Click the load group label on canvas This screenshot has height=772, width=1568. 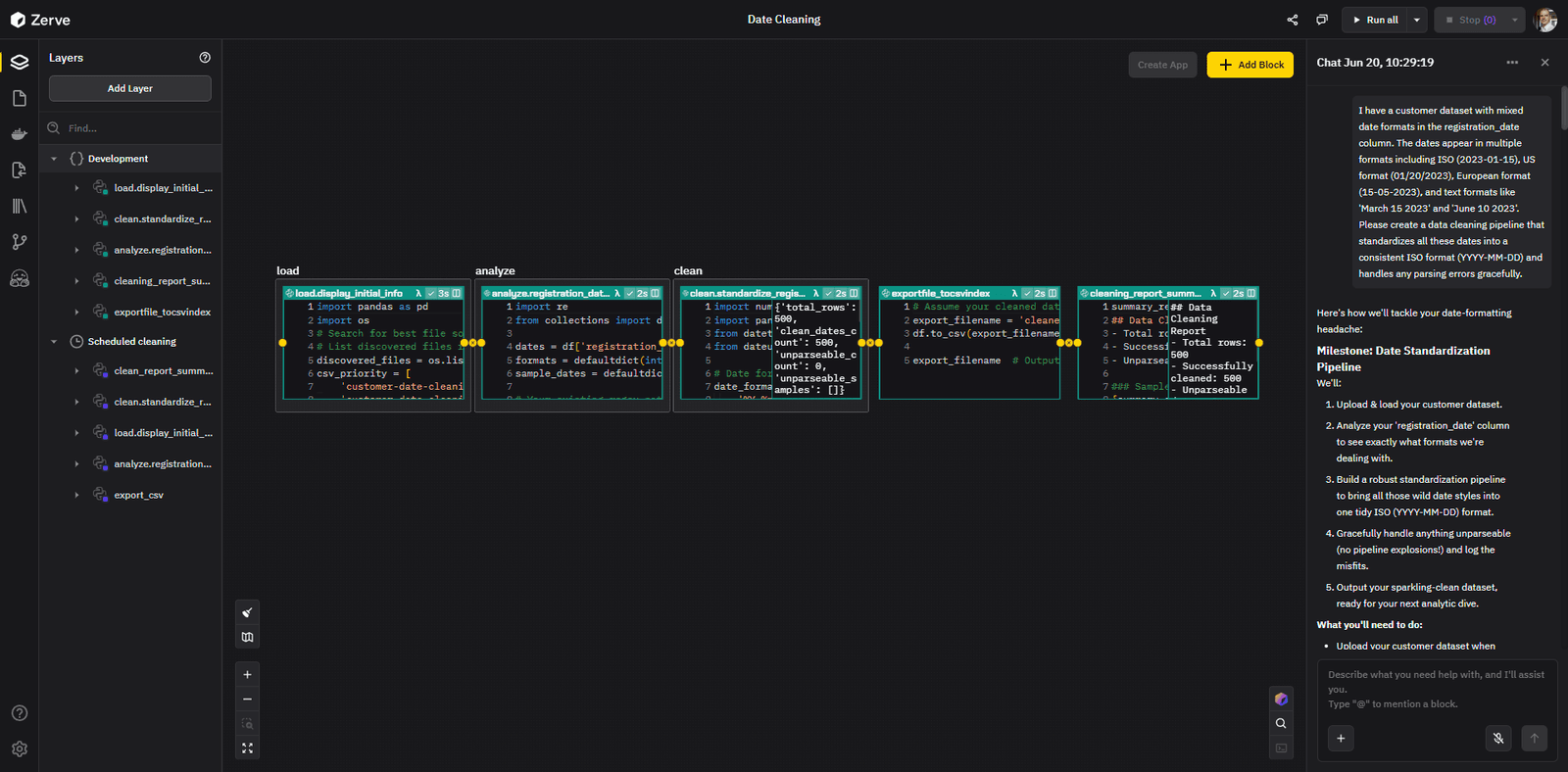click(288, 271)
